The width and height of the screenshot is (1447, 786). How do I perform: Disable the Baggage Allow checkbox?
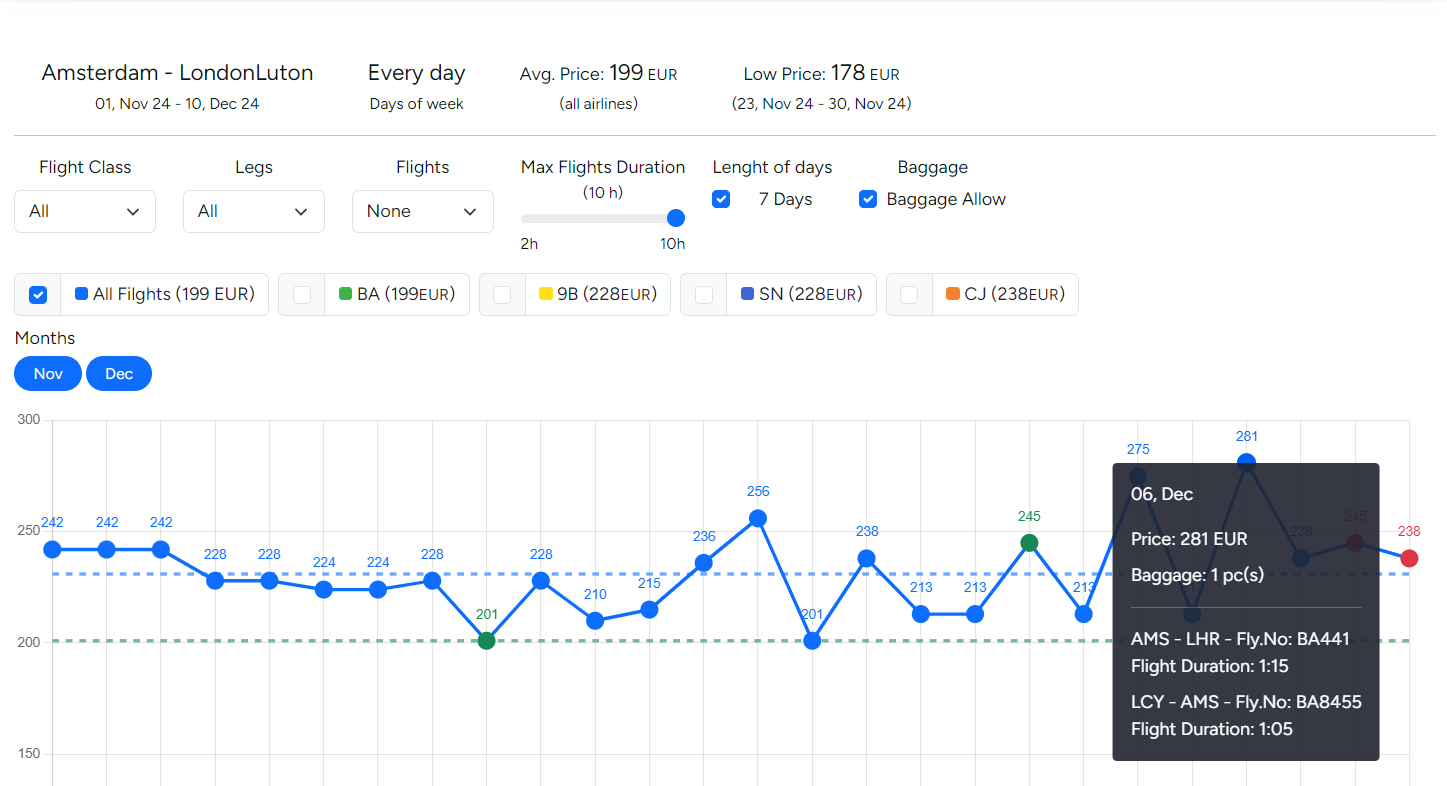click(868, 199)
